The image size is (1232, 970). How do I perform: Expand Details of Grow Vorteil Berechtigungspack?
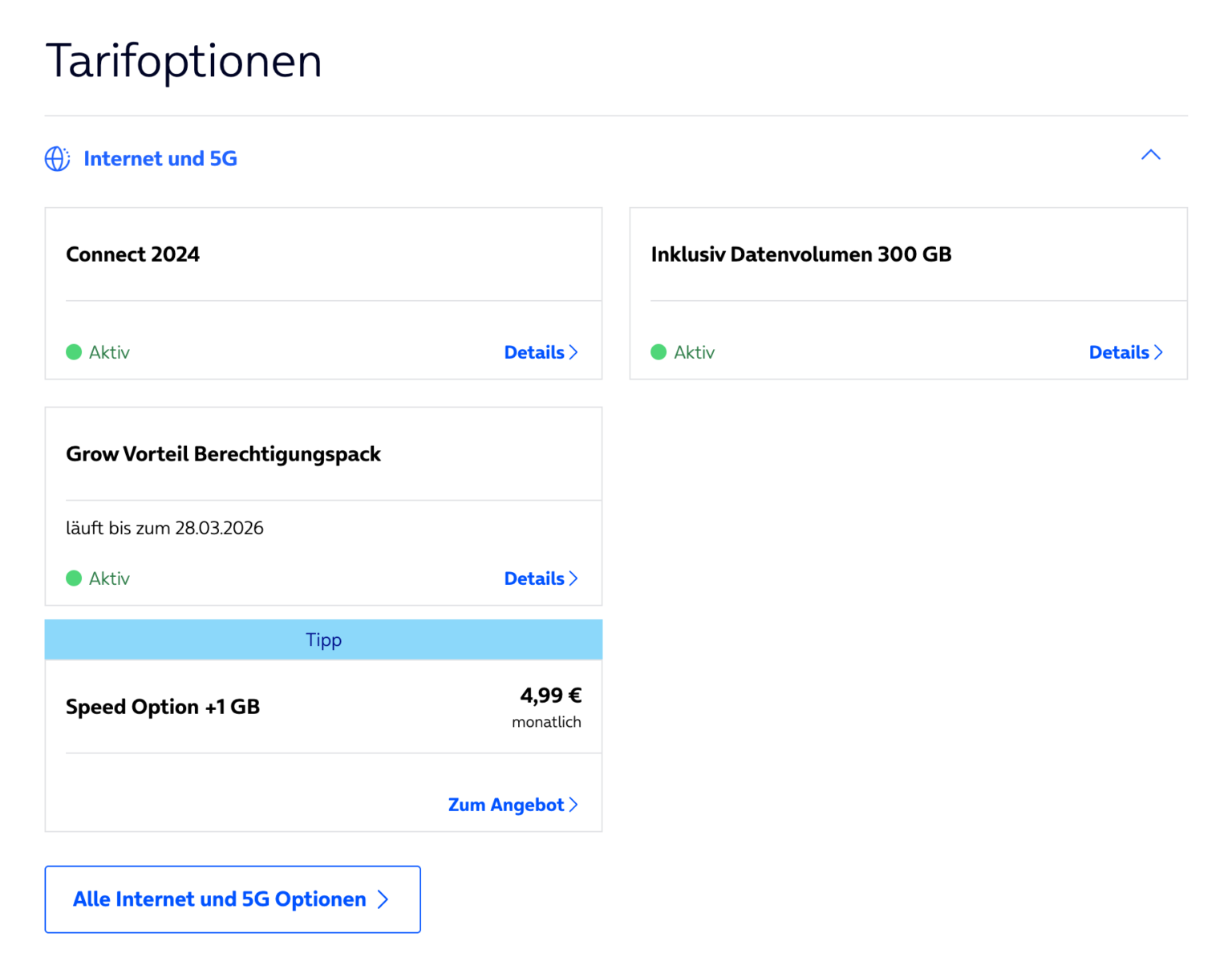point(535,578)
